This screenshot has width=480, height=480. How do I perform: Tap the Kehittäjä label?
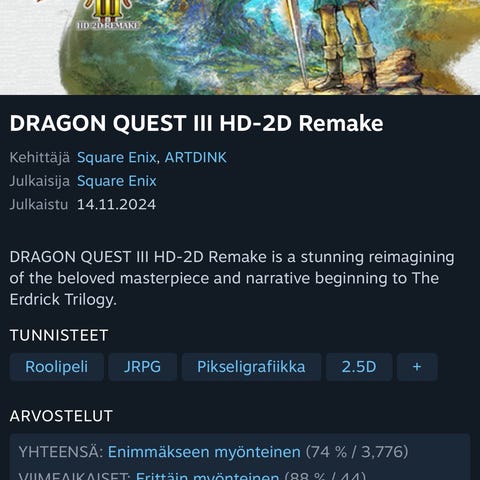click(x=40, y=158)
